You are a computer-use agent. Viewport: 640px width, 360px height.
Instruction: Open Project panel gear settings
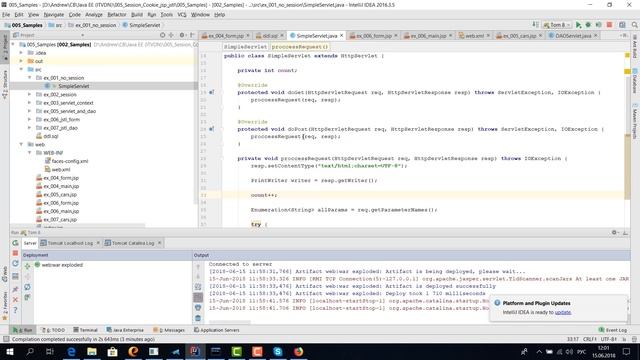pyautogui.click(x=182, y=35)
